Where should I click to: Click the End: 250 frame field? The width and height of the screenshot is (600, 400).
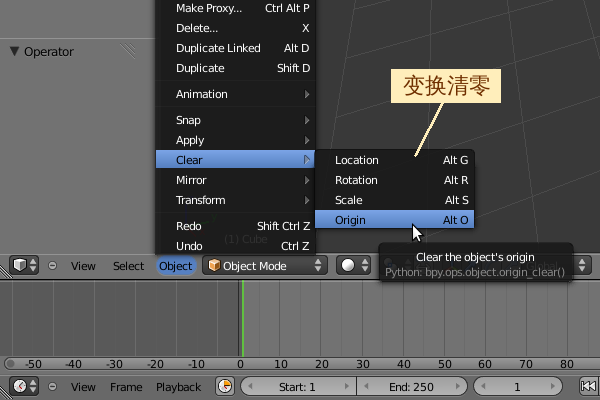412,387
